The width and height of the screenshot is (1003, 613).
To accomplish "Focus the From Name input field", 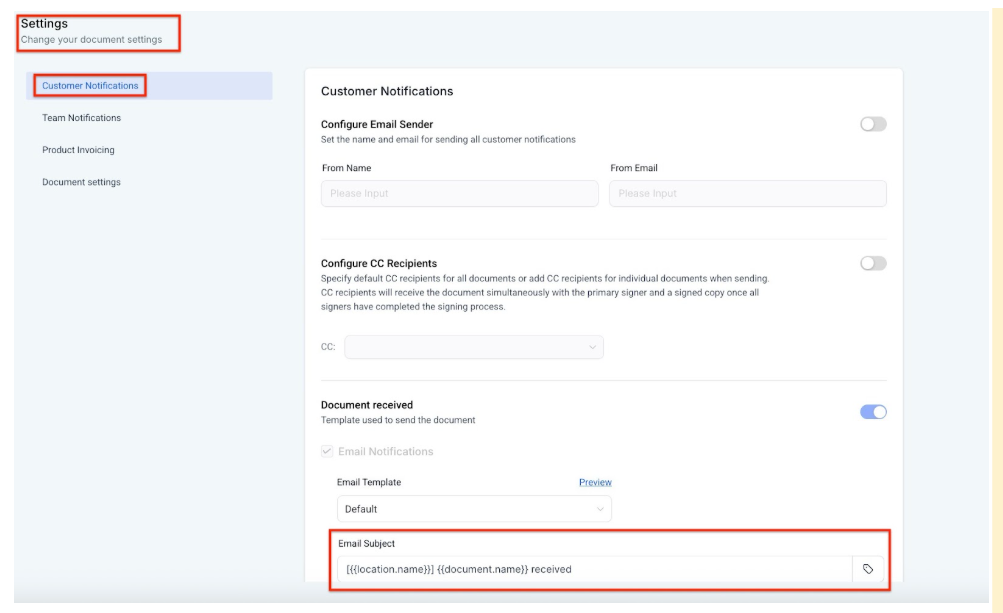I will [459, 193].
